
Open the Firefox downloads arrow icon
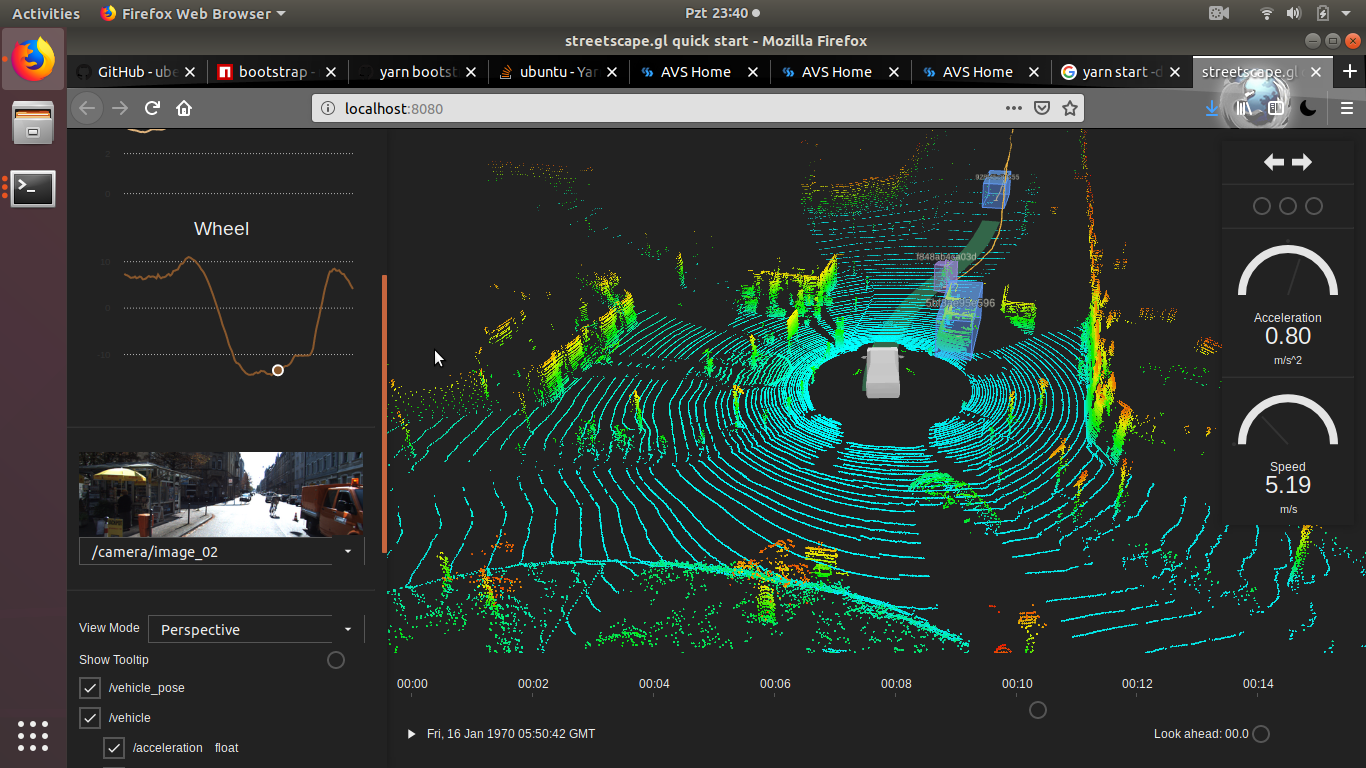tap(1212, 108)
